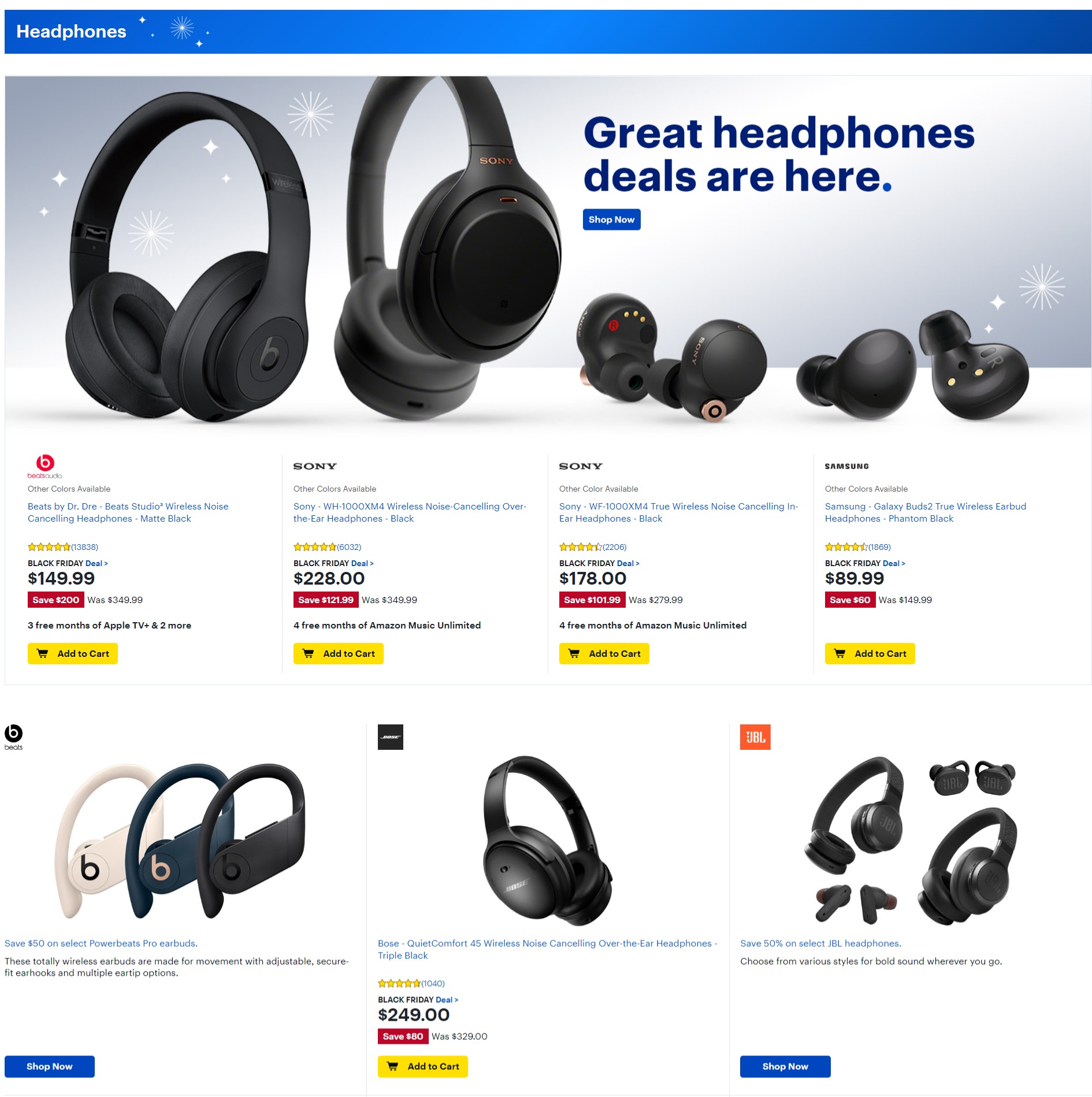1092x1097 pixels.
Task: Click the Sony logo above WF-1000XM4 listing
Action: point(581,466)
